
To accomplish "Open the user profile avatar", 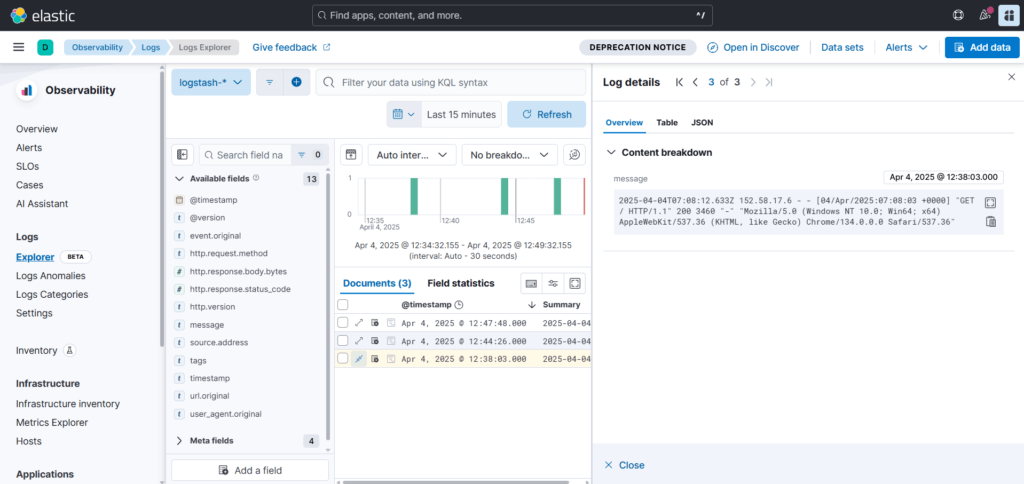I will 1007,15.
